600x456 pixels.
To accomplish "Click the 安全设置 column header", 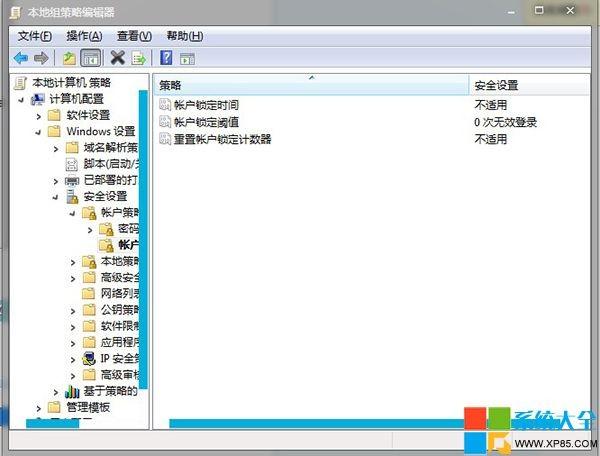I will pos(529,85).
